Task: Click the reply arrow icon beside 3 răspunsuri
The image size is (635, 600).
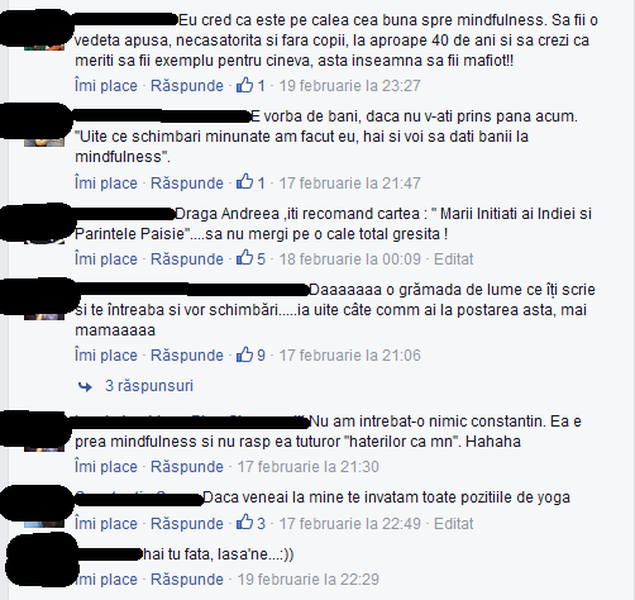Action: coord(85,387)
